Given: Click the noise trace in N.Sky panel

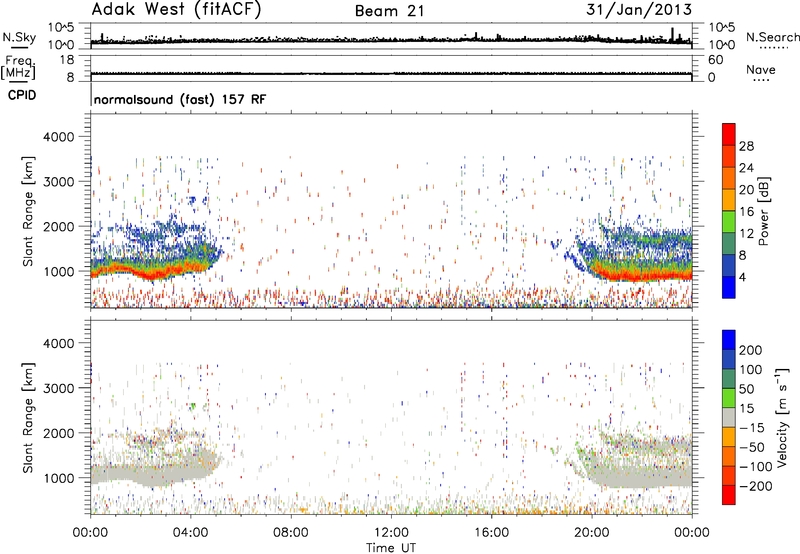Looking at the screenshot, I should tap(391, 41).
